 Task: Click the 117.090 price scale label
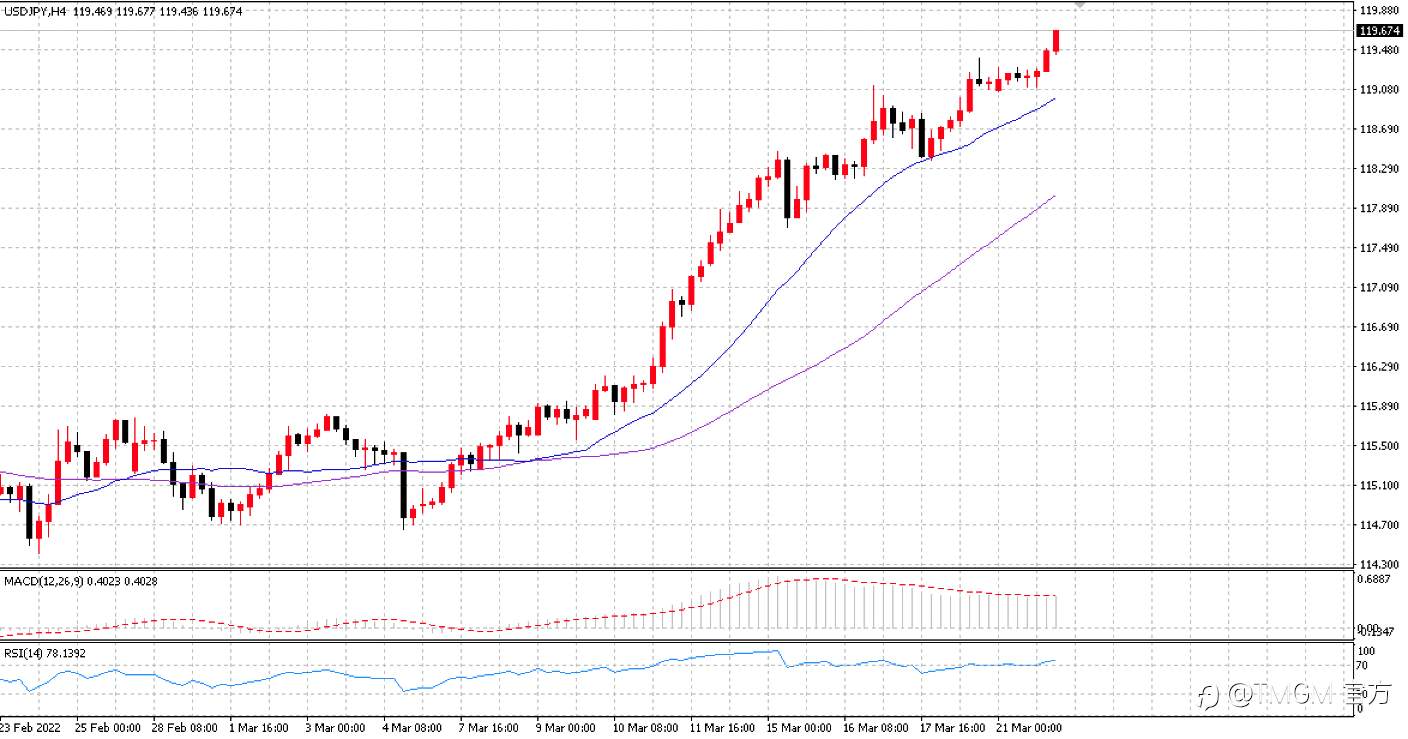pyautogui.click(x=1377, y=288)
